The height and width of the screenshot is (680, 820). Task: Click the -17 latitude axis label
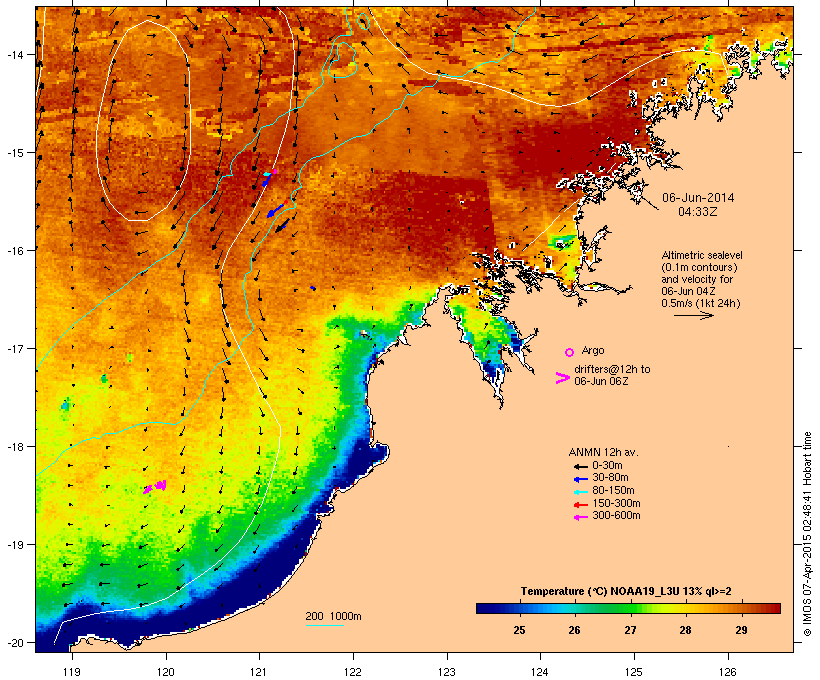click(14, 349)
